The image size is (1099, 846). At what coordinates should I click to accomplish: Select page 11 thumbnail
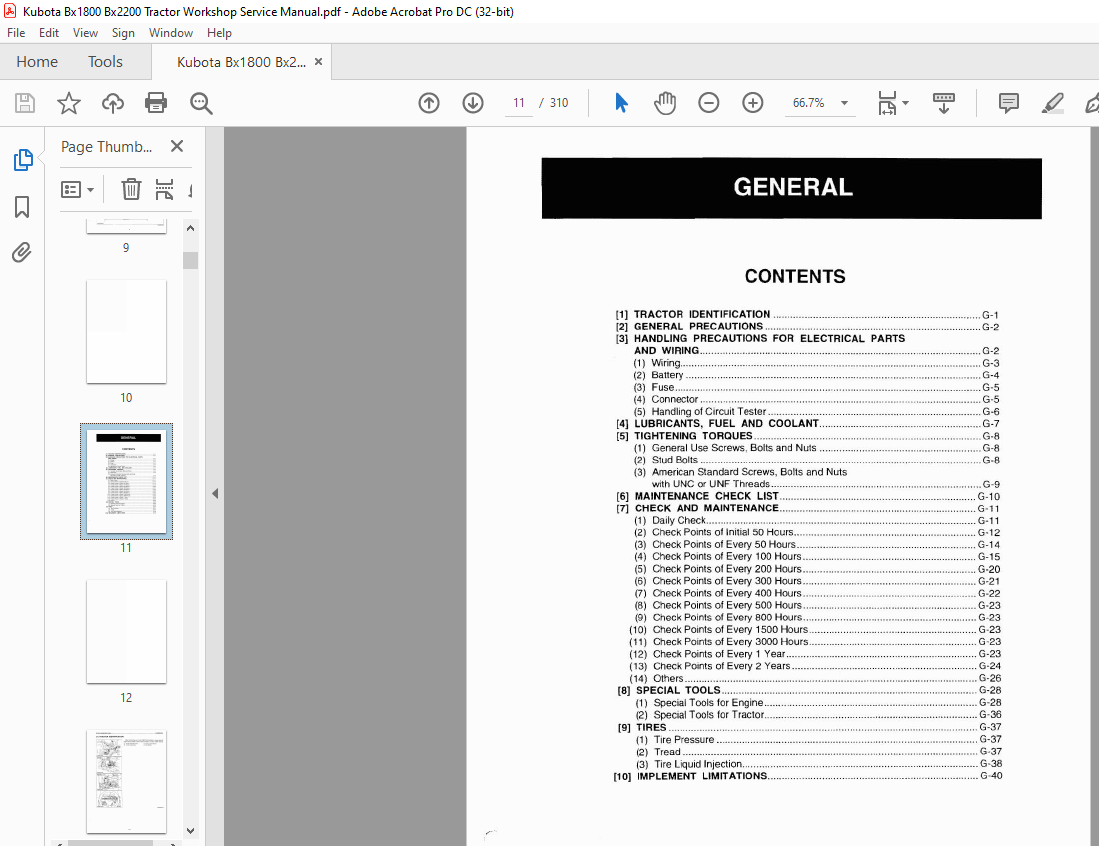(126, 481)
